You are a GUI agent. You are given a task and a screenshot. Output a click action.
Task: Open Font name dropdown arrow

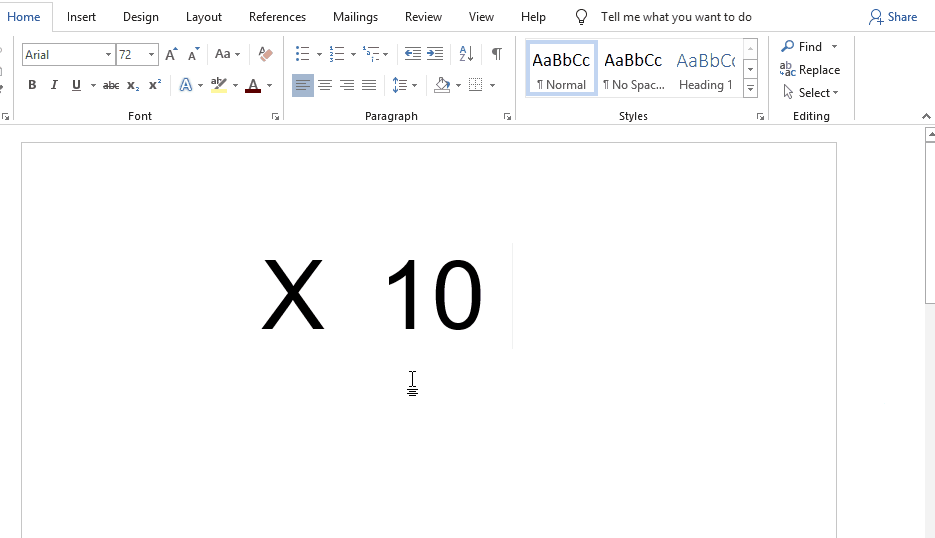pos(108,55)
